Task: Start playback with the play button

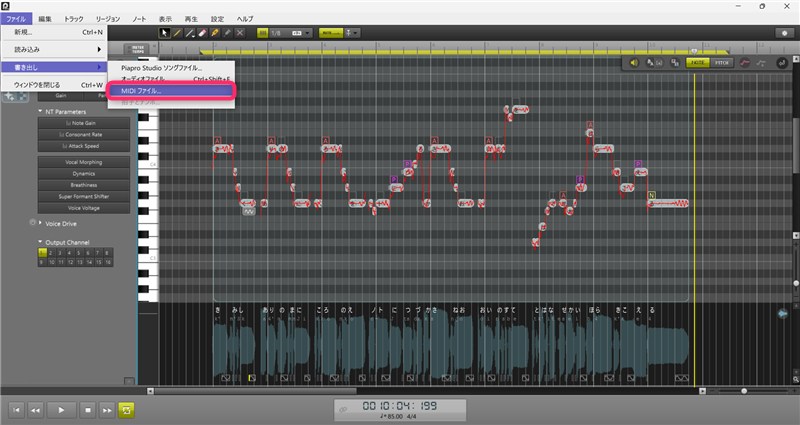Action: (x=61, y=410)
